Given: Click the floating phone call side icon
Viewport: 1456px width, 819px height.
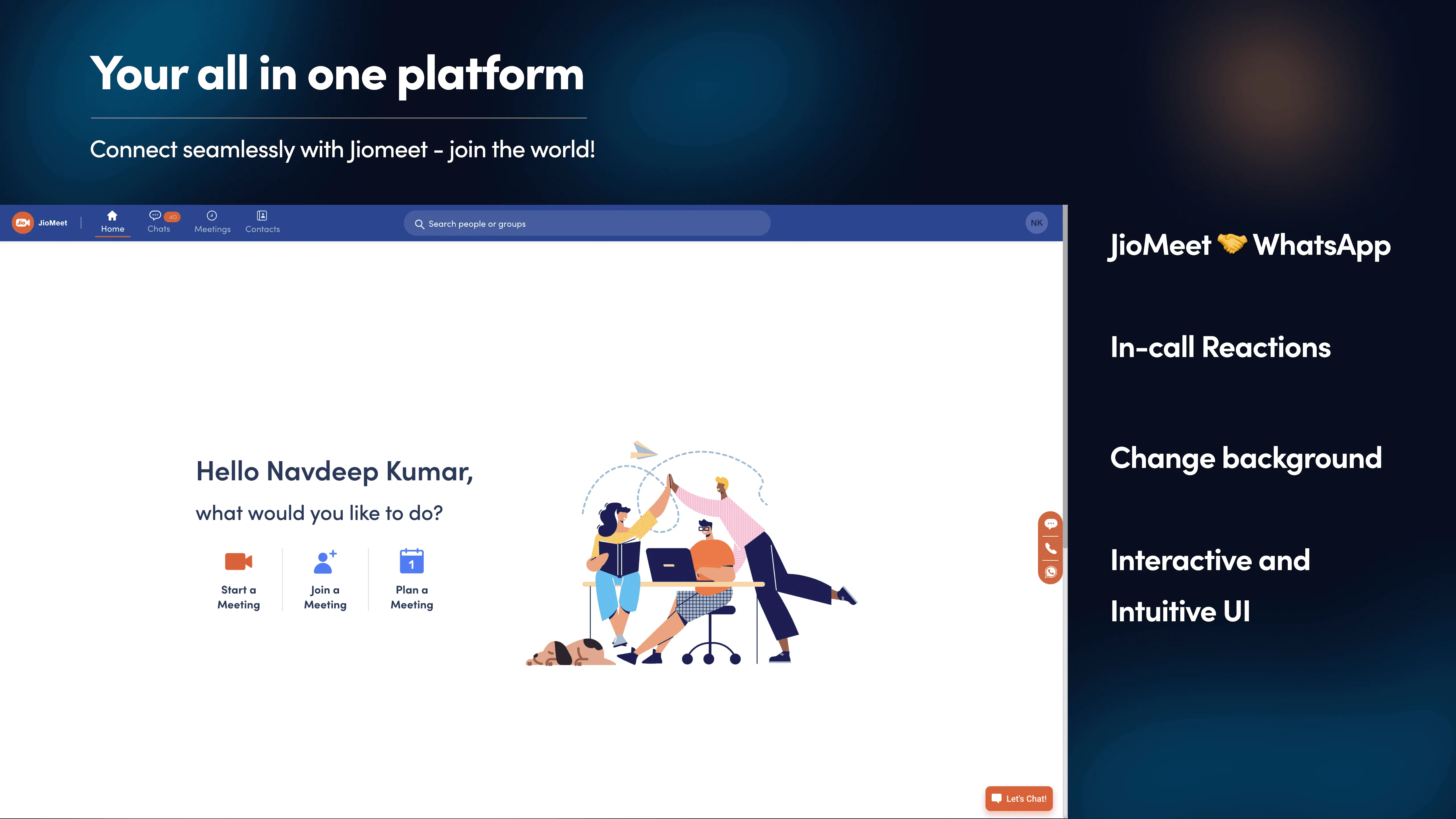Looking at the screenshot, I should (1051, 548).
